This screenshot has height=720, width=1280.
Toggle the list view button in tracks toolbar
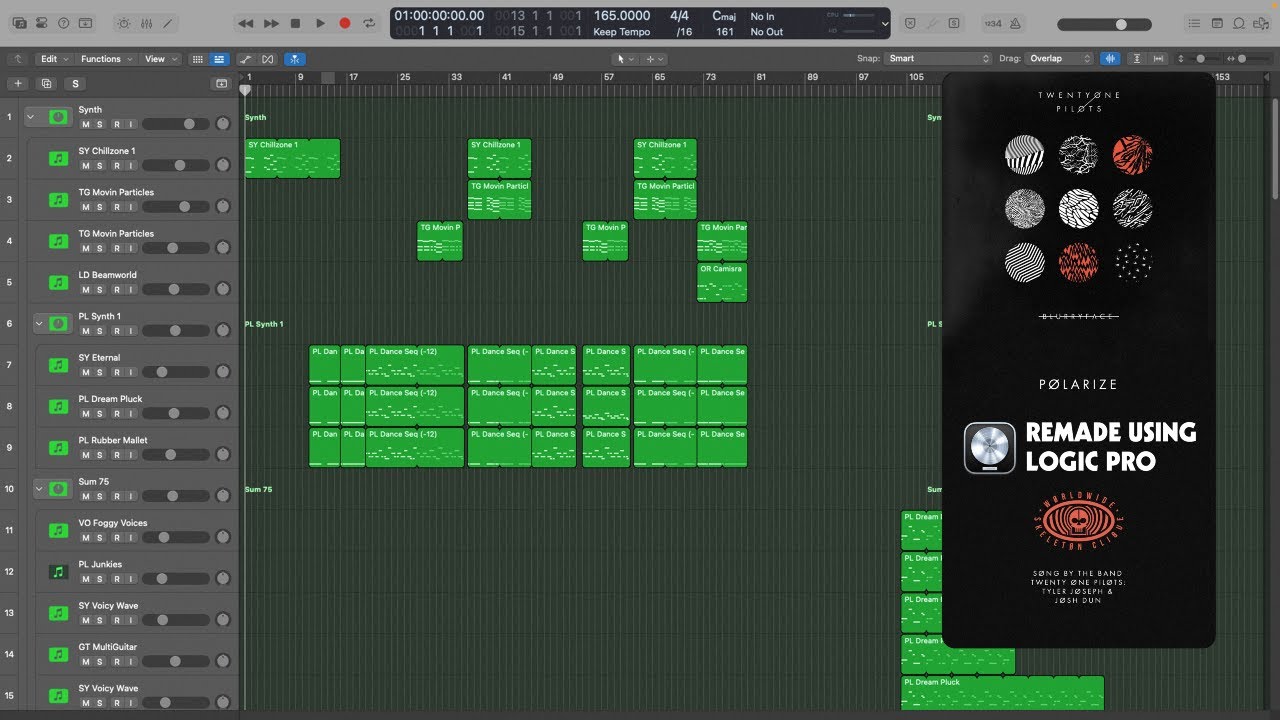pyautogui.click(x=219, y=59)
